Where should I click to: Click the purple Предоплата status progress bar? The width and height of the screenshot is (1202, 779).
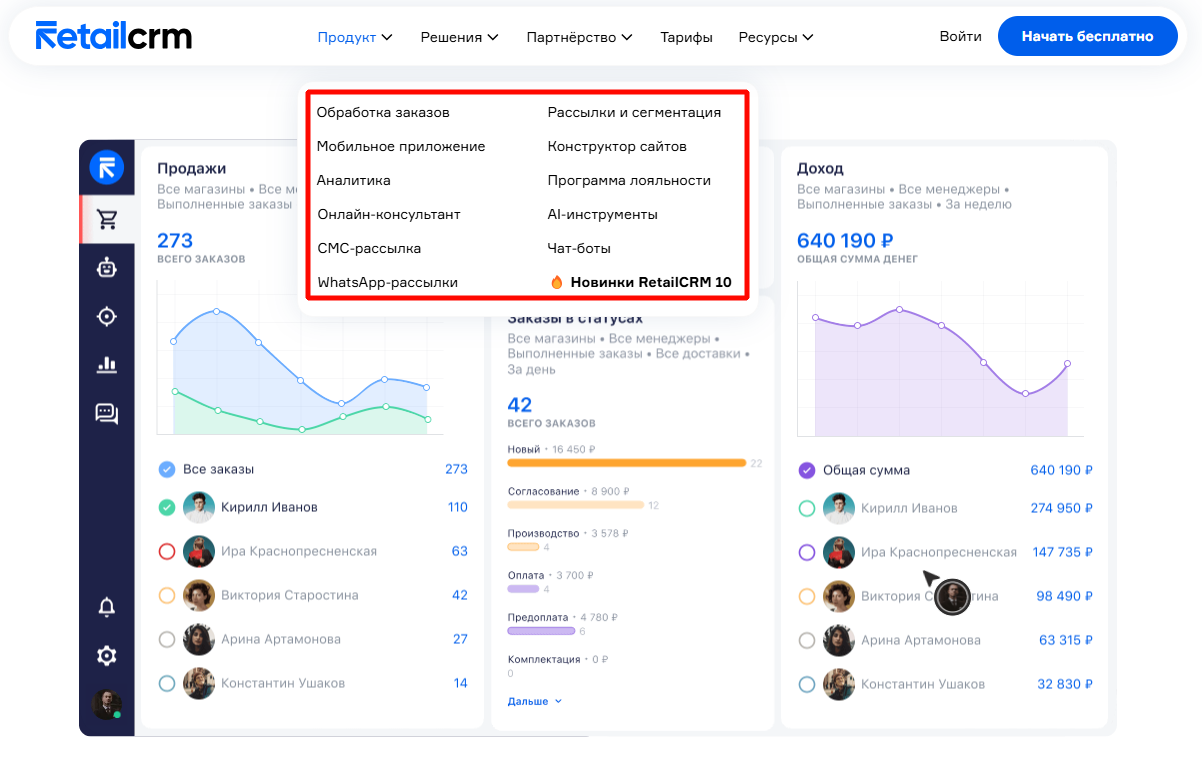pyautogui.click(x=541, y=631)
